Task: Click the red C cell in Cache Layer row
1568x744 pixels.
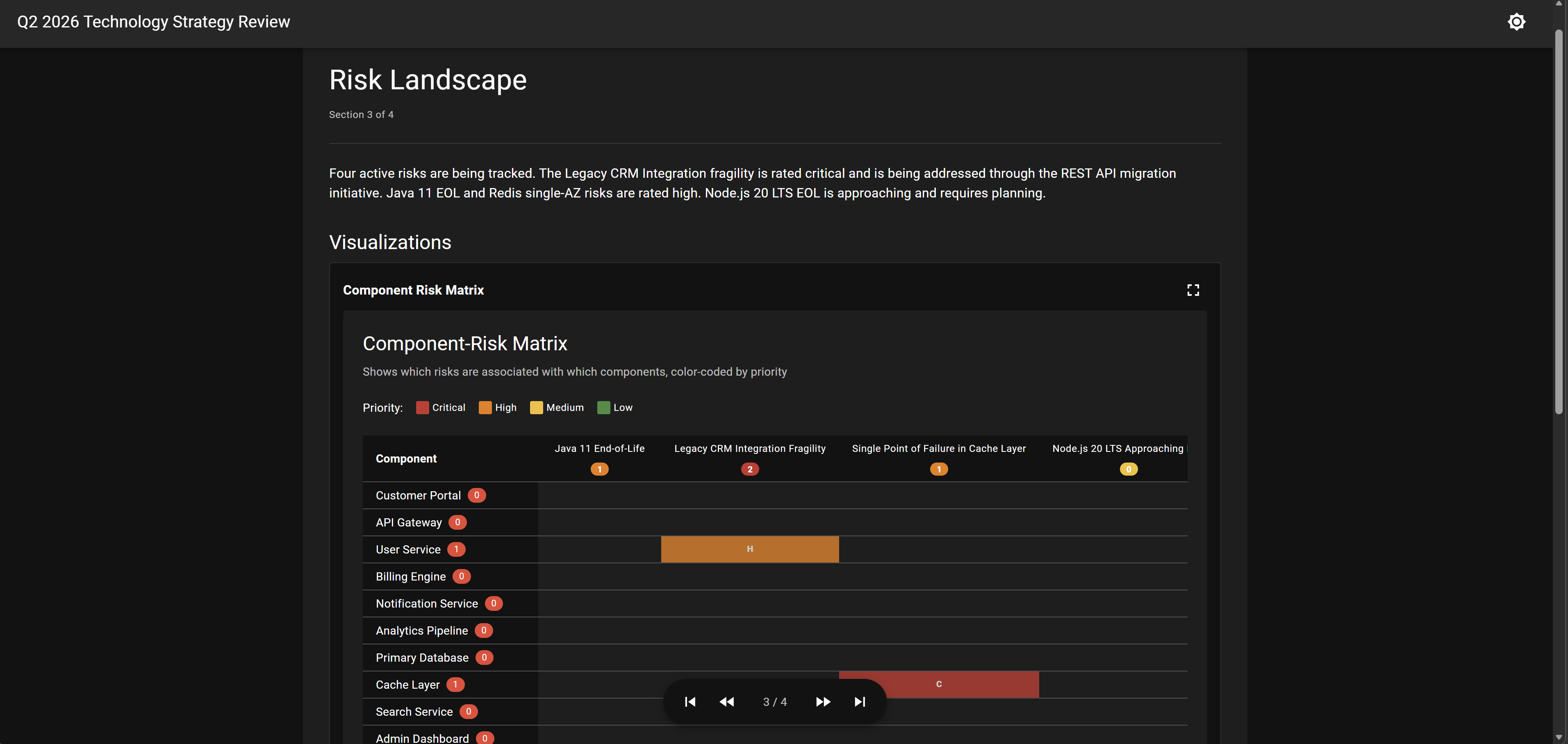Action: (939, 684)
